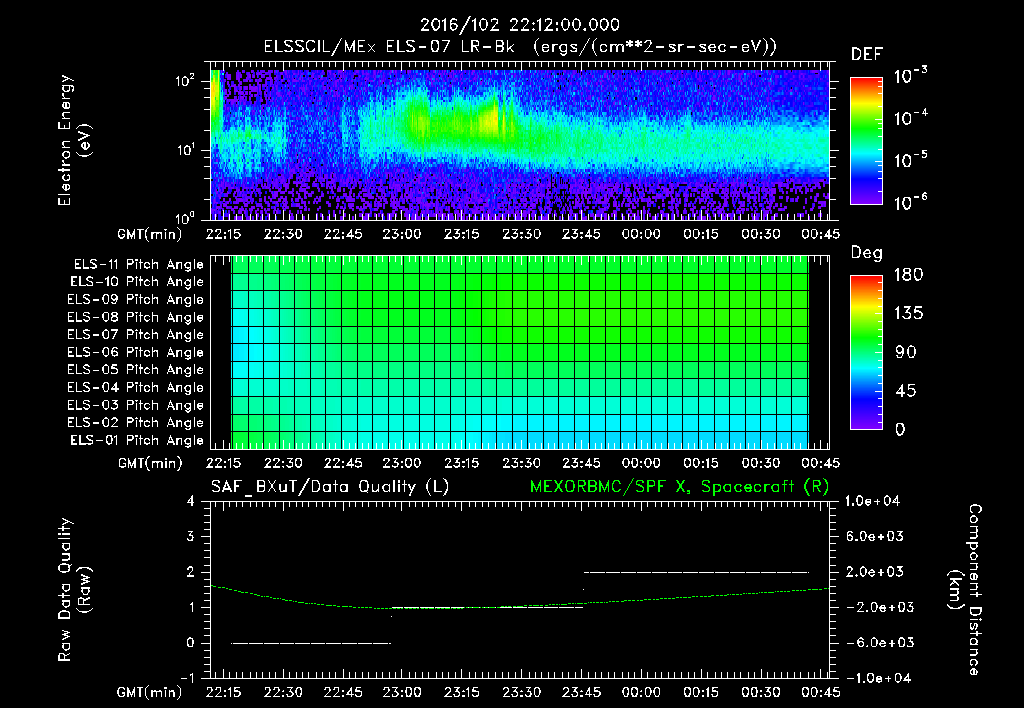Viewport: 1024px width, 708px height.
Task: Click the 23:45 tick on bottom plot axis
Action: pos(581,692)
